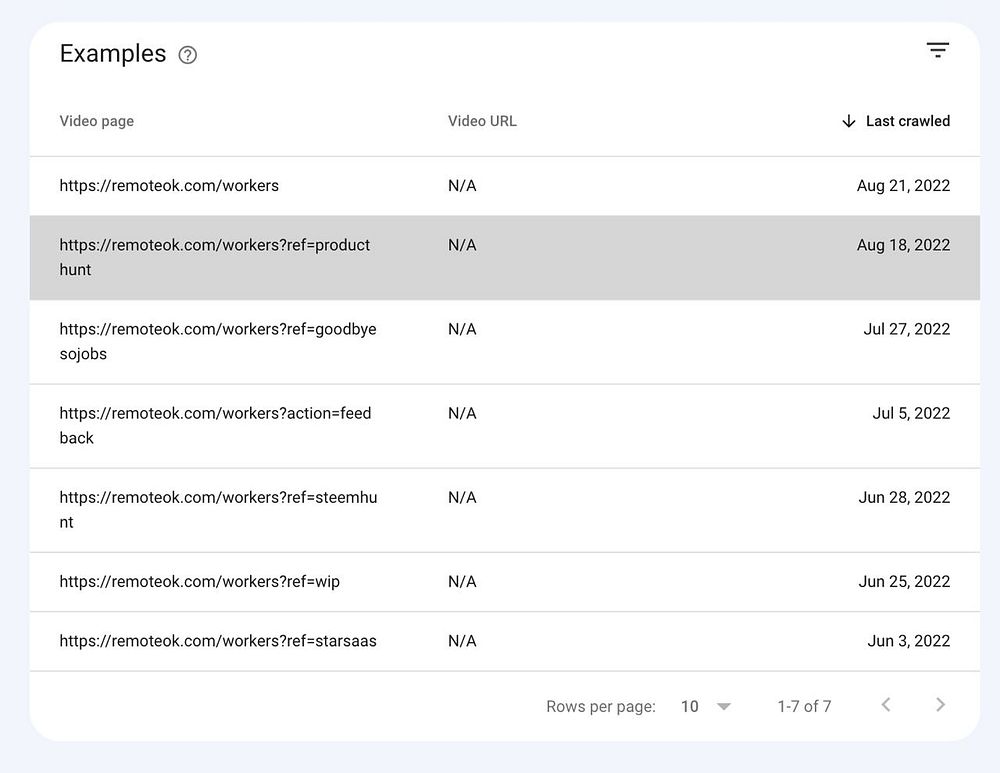Screen dimensions: 1000x773
Task: Sort by Last crawled column header
Action: (907, 121)
